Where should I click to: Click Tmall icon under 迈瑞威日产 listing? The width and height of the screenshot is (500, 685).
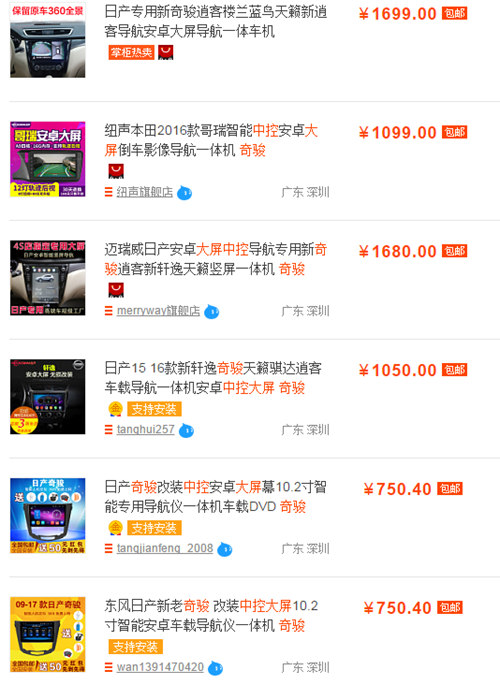116,290
